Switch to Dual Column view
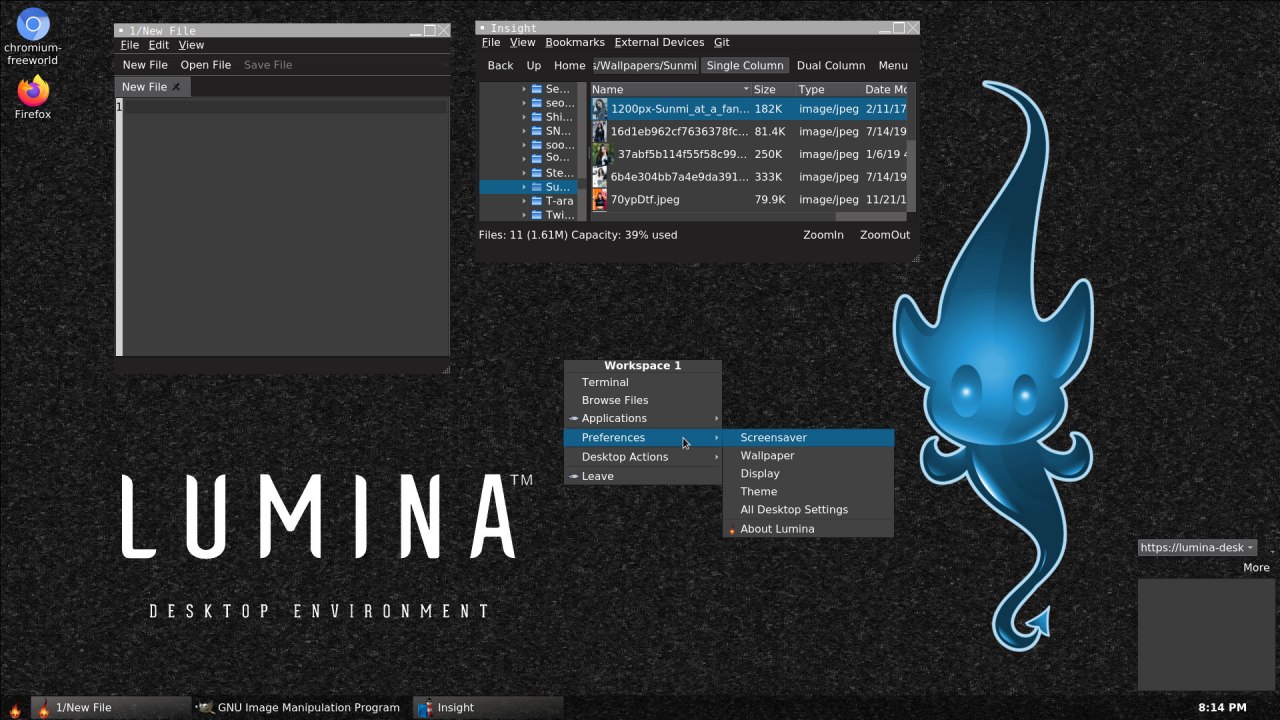 tap(830, 66)
